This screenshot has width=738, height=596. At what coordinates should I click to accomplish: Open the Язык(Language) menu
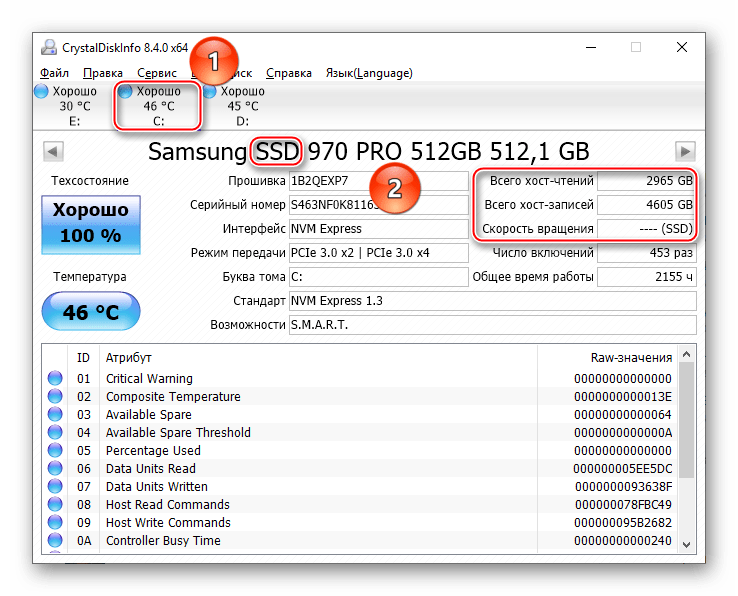pos(369,73)
